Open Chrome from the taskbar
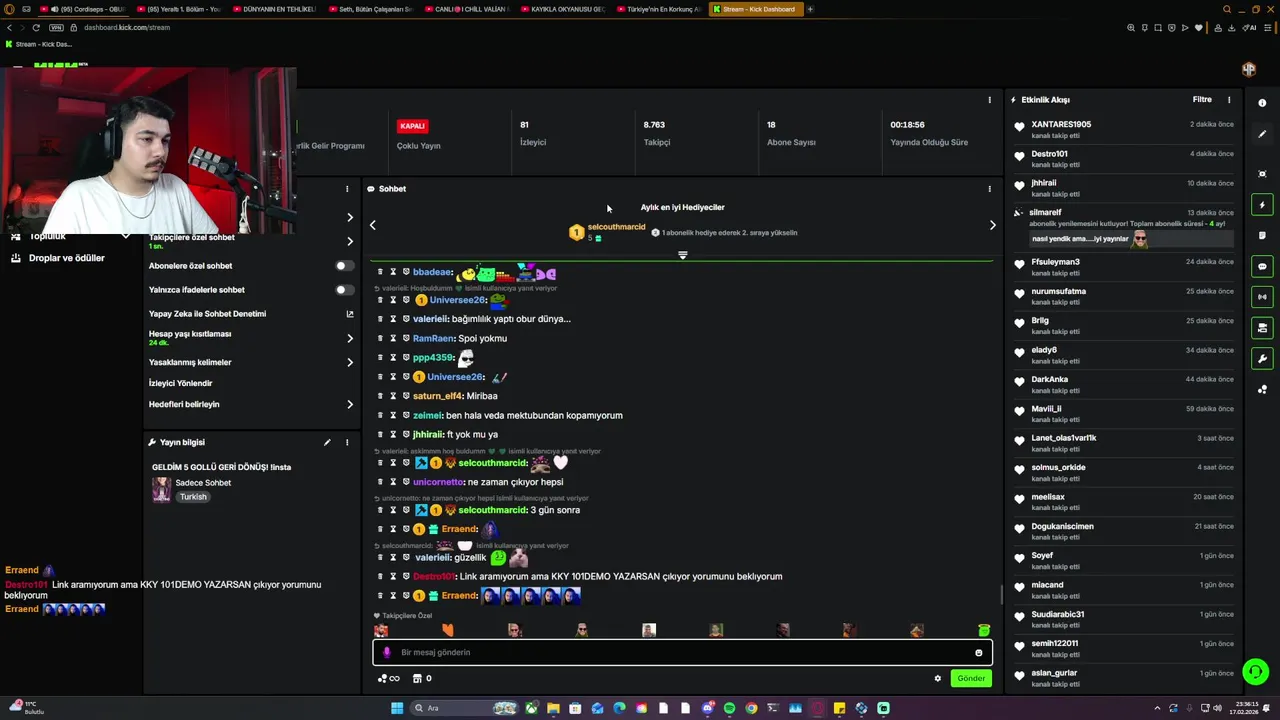This screenshot has width=1280, height=720. (751, 708)
